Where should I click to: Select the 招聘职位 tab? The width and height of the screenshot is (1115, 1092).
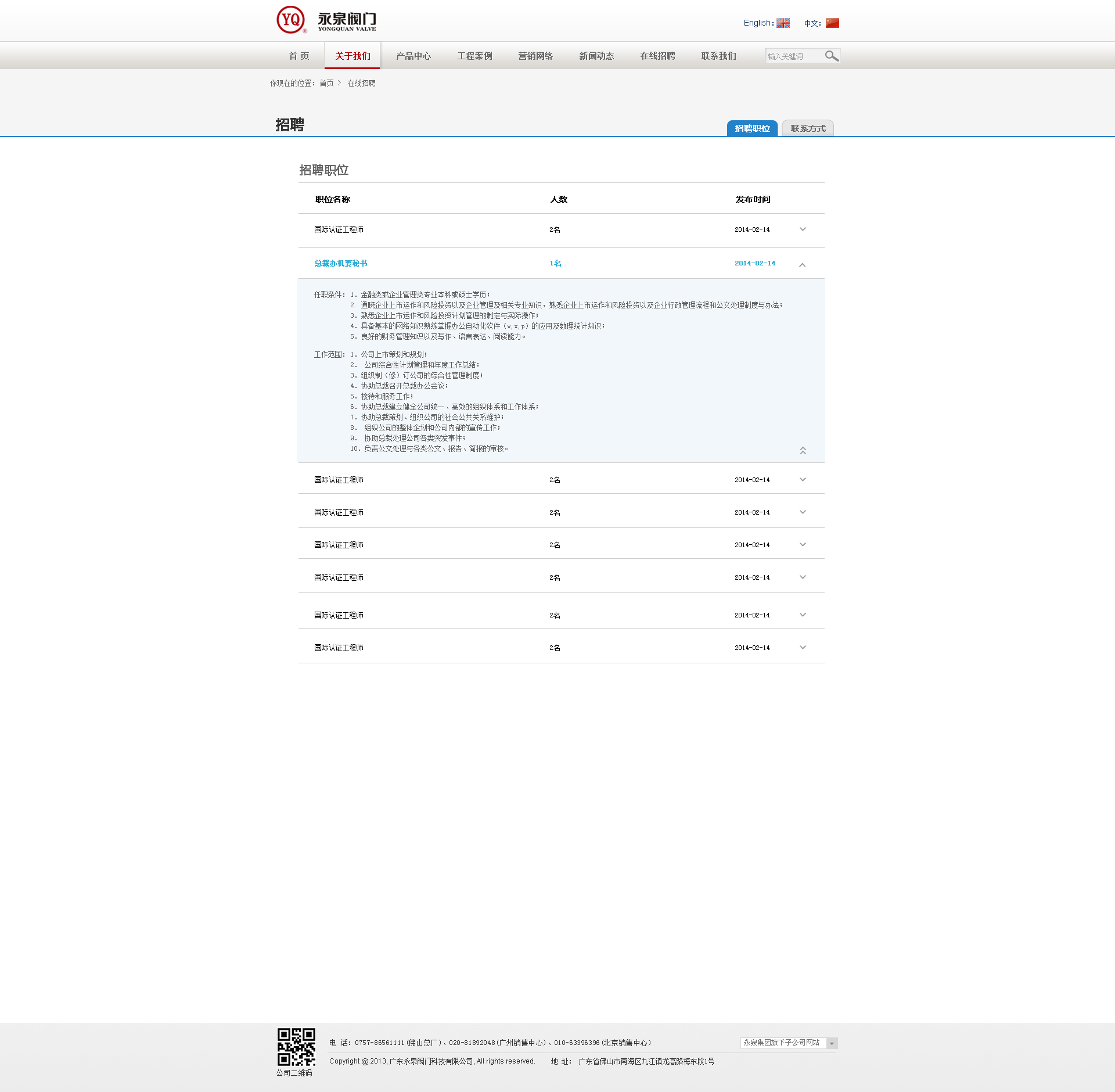coord(752,128)
